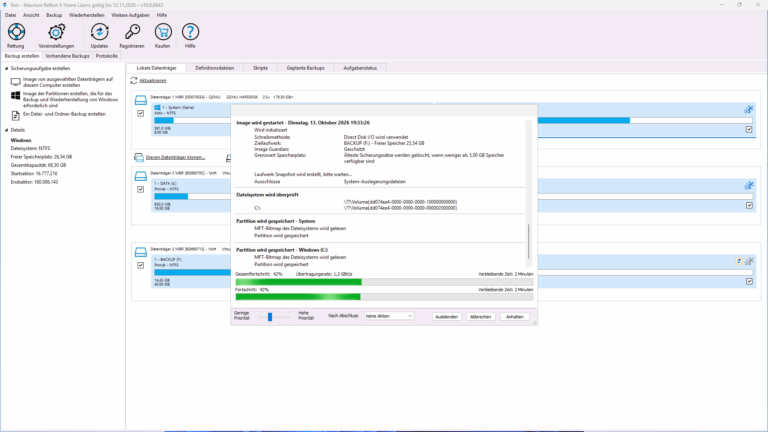Click the lower Fortschritt progress bar
Viewport: 768px width, 432px height.
click(384, 297)
